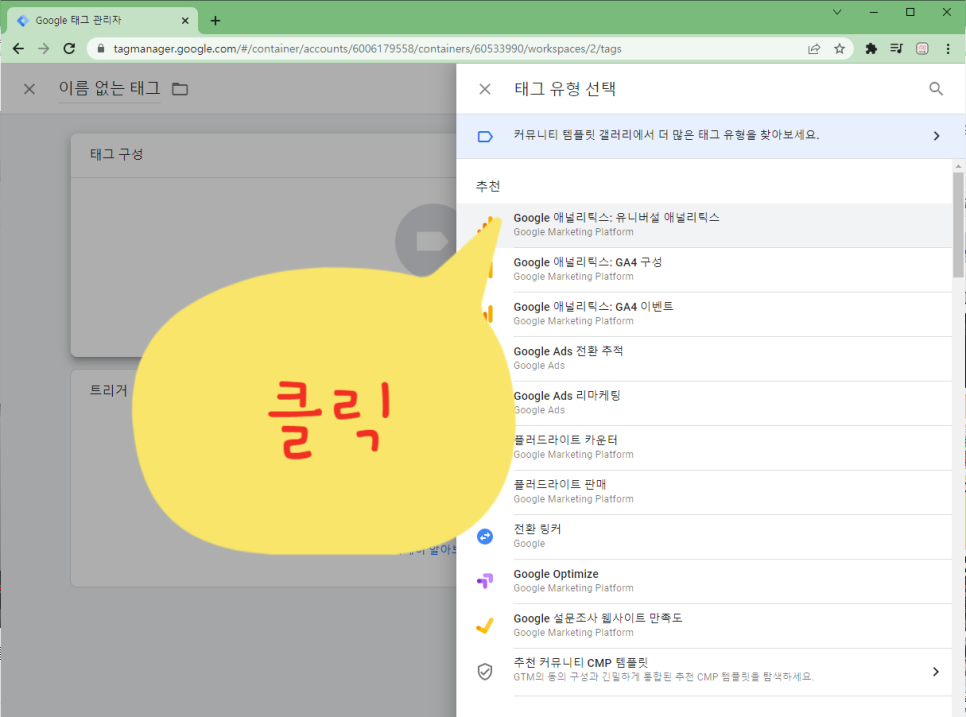Select Google 애널리틱스: GA4 구성
This screenshot has height=717, width=966.
pos(704,270)
